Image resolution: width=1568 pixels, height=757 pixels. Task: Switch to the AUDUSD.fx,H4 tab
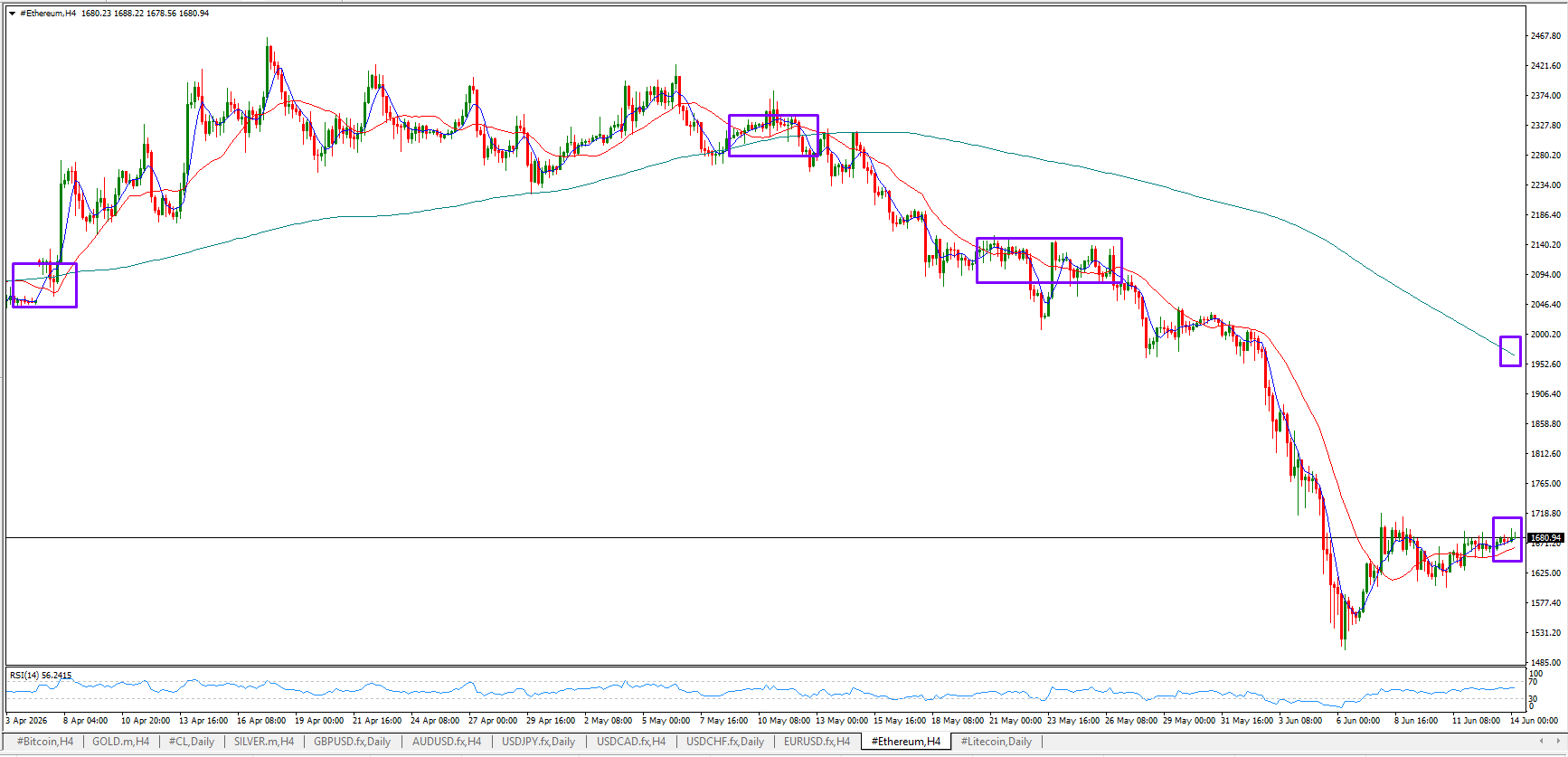(x=447, y=742)
